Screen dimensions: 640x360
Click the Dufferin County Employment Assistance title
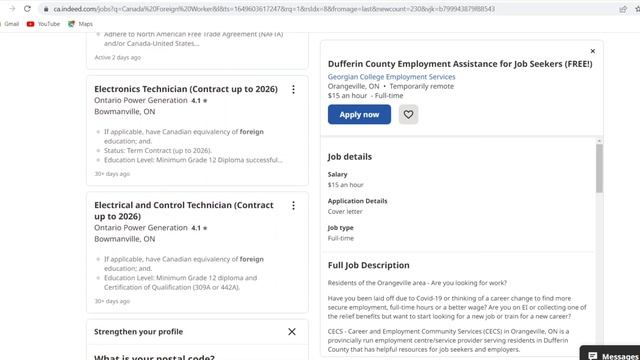click(460, 64)
